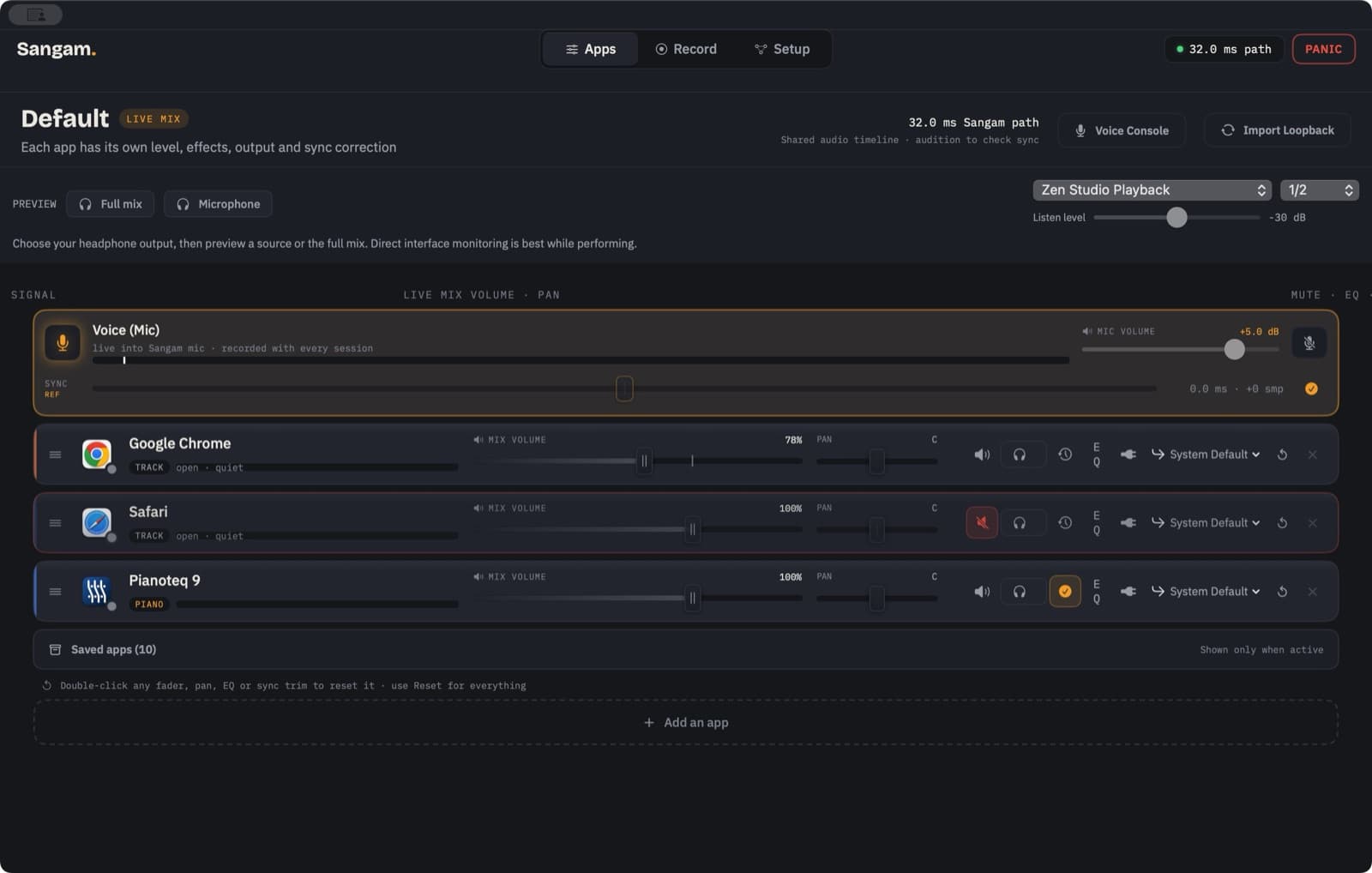The height and width of the screenshot is (873, 1372).
Task: Mute the Google Chrome speaker
Action: (x=982, y=455)
